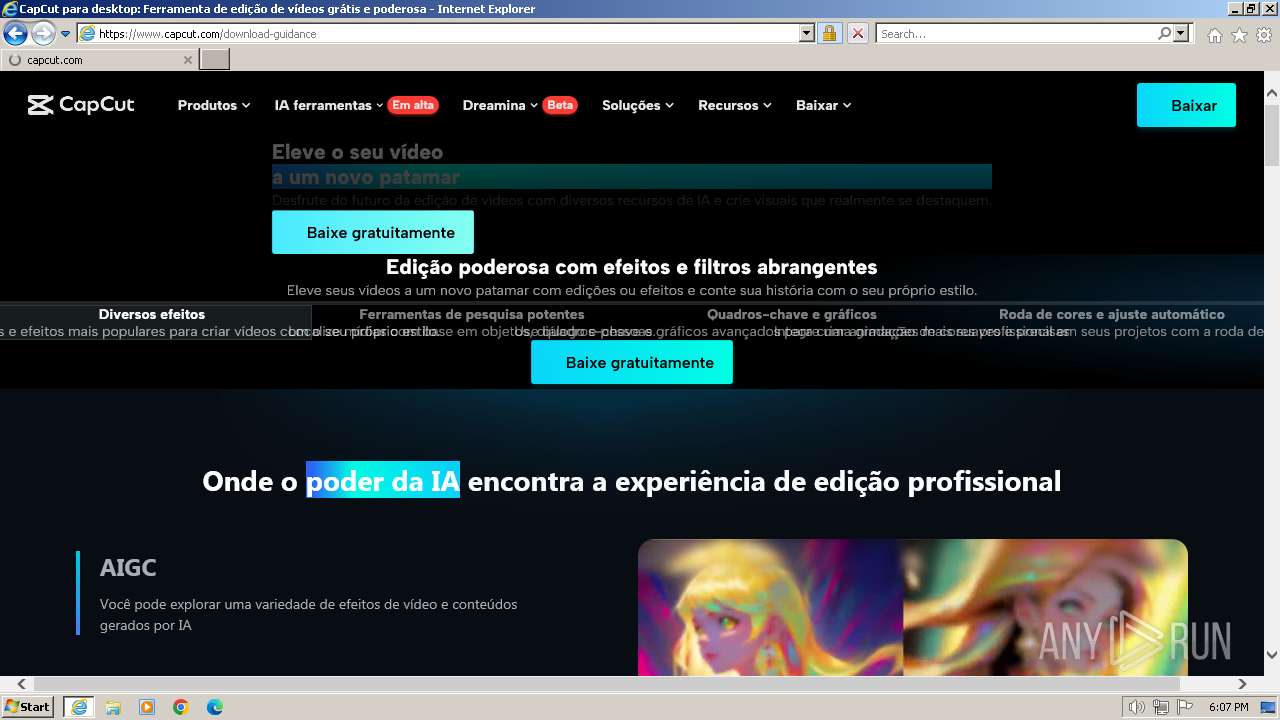The image size is (1280, 720).
Task: Click the network tray icon
Action: (1161, 707)
